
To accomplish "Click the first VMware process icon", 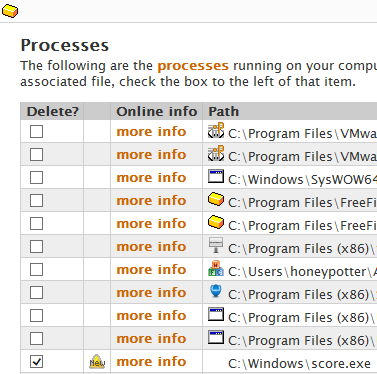I will 216,131.
